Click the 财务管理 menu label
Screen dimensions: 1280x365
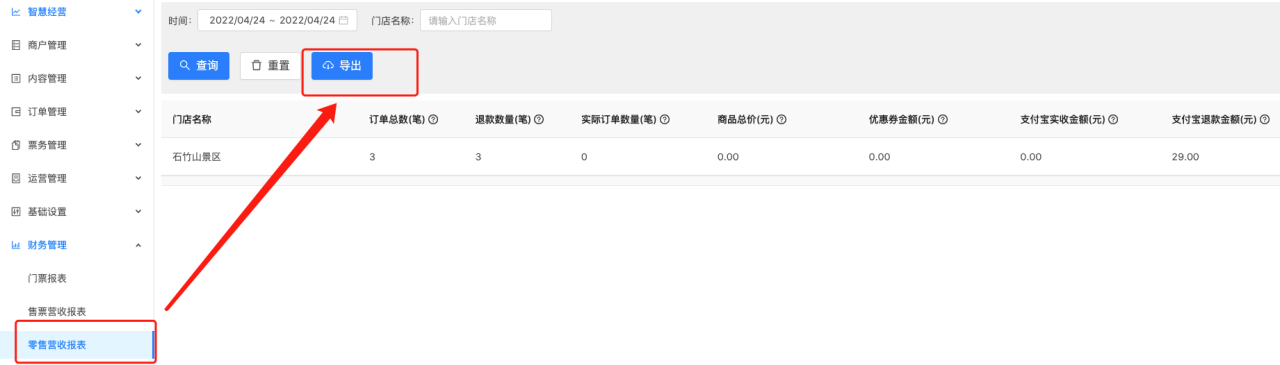[47, 245]
